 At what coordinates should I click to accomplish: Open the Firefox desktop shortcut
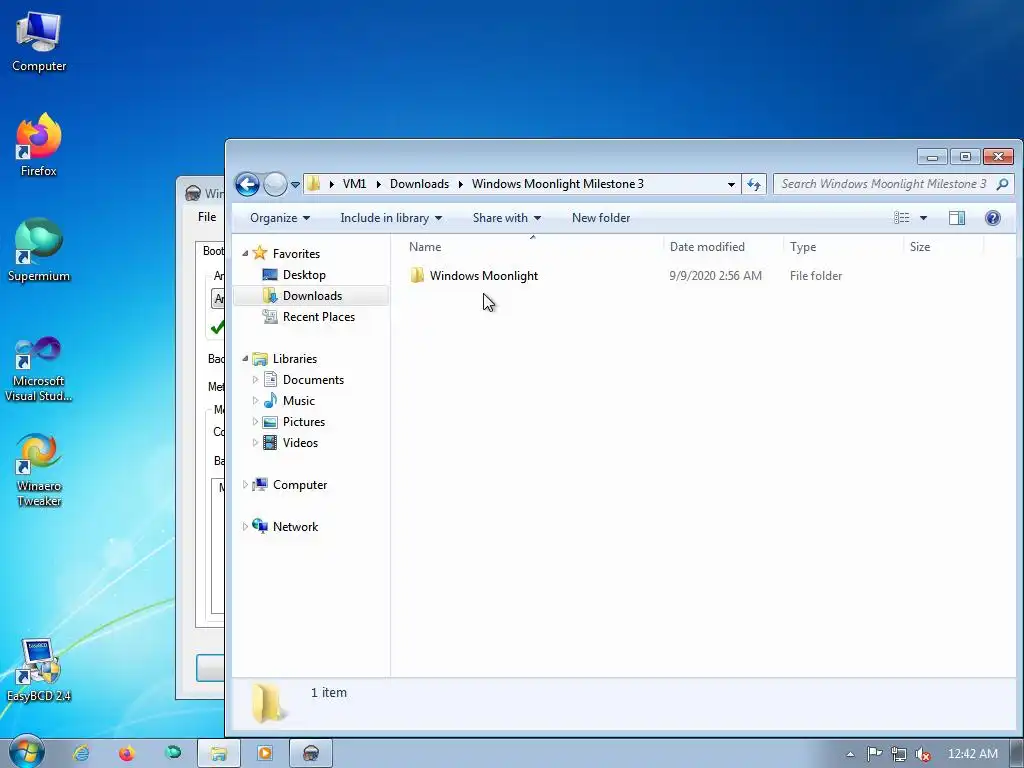(x=39, y=146)
